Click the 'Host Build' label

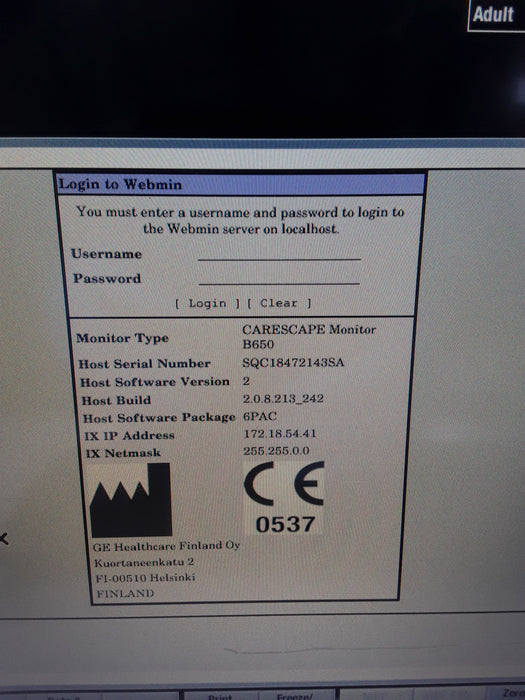tap(116, 400)
